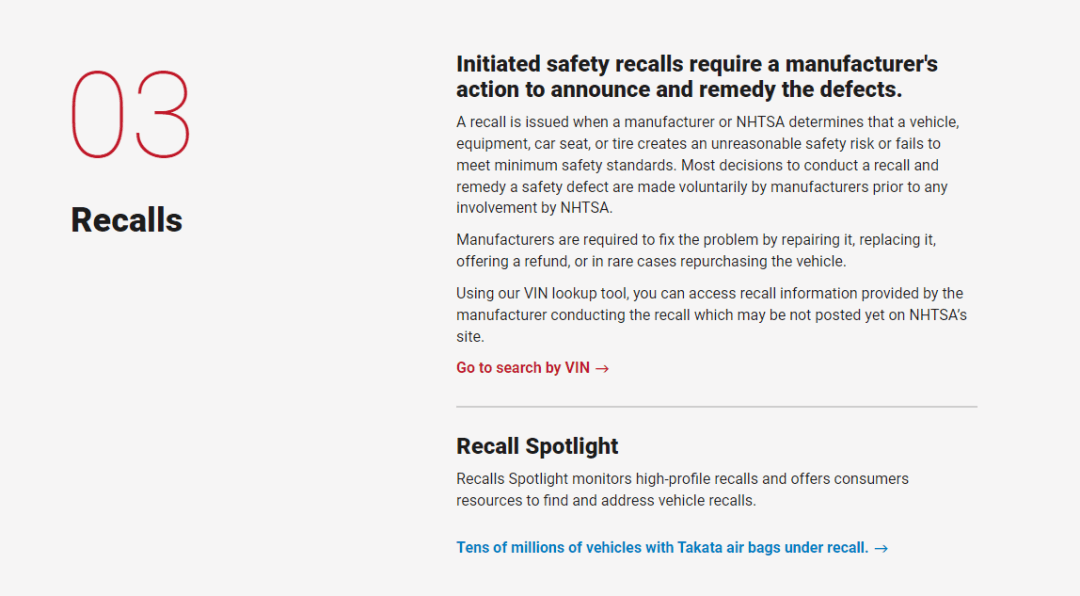This screenshot has height=596, width=1080.
Task: Click paragraph 'Using our VIN lookup tool'
Action: point(712,315)
